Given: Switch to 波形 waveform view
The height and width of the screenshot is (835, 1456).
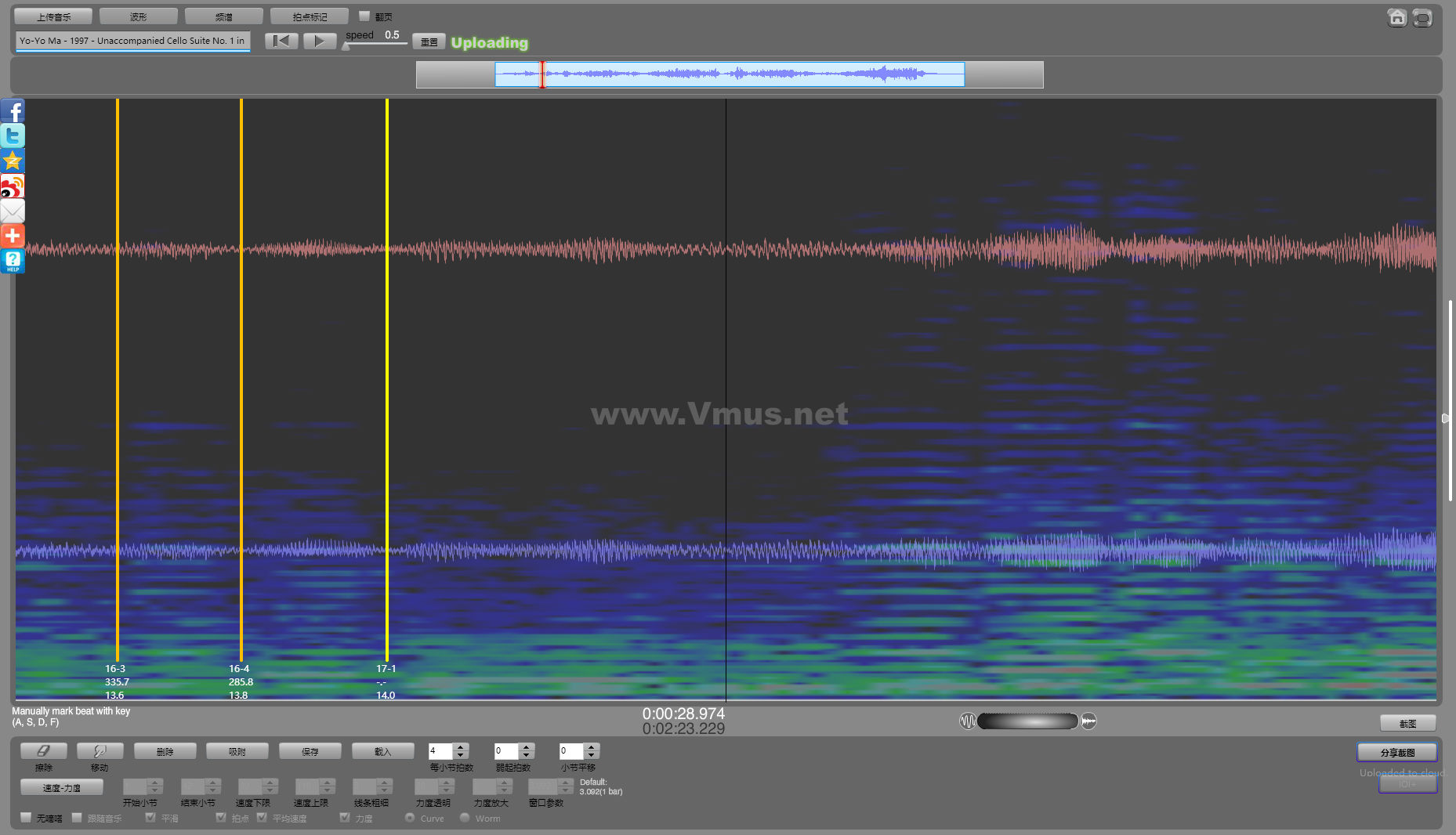Looking at the screenshot, I should click(139, 16).
